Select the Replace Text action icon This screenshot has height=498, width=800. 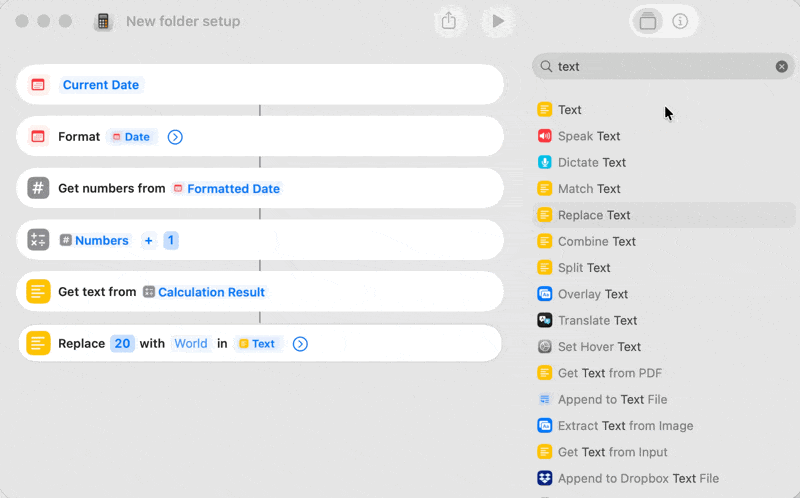[x=544, y=215]
